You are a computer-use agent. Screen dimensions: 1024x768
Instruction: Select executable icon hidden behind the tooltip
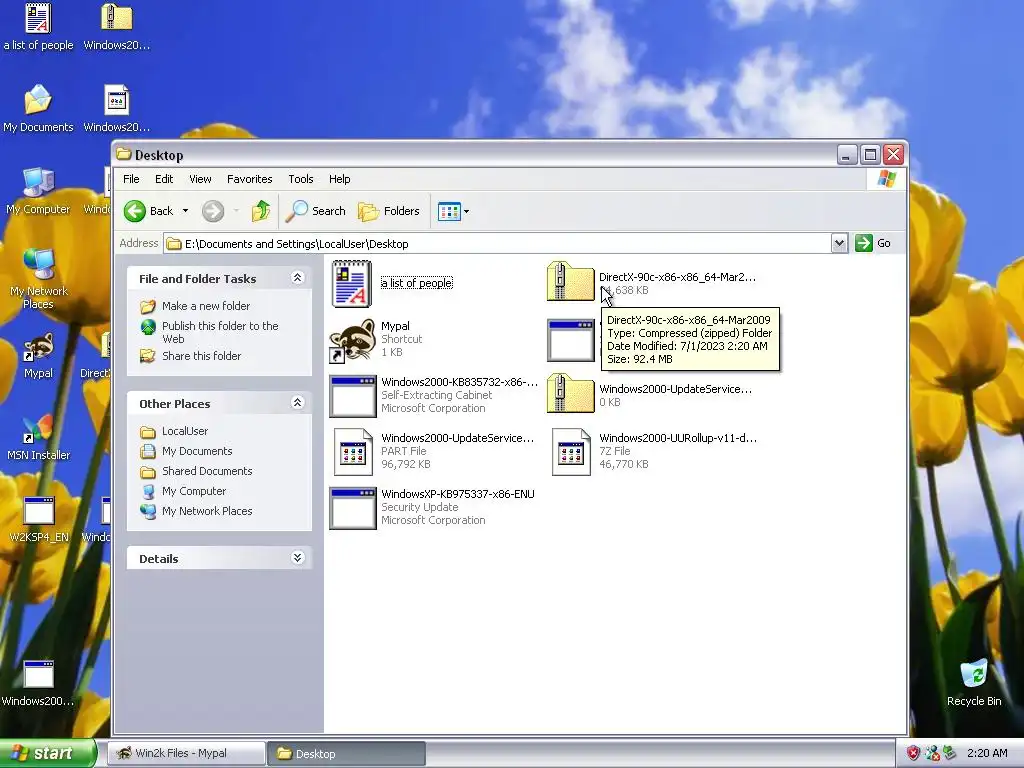pyautogui.click(x=570, y=340)
